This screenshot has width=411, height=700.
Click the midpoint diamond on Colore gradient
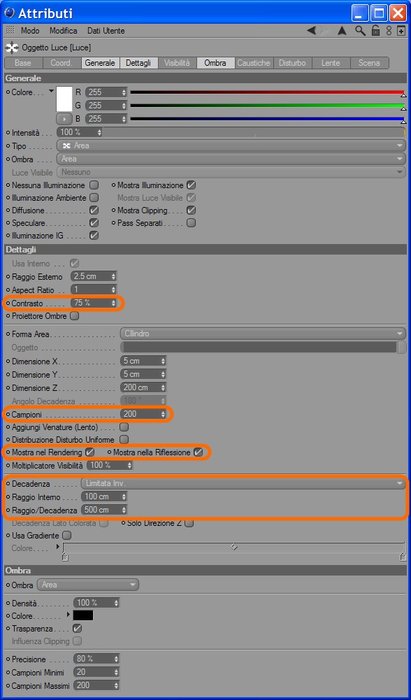coord(233,546)
